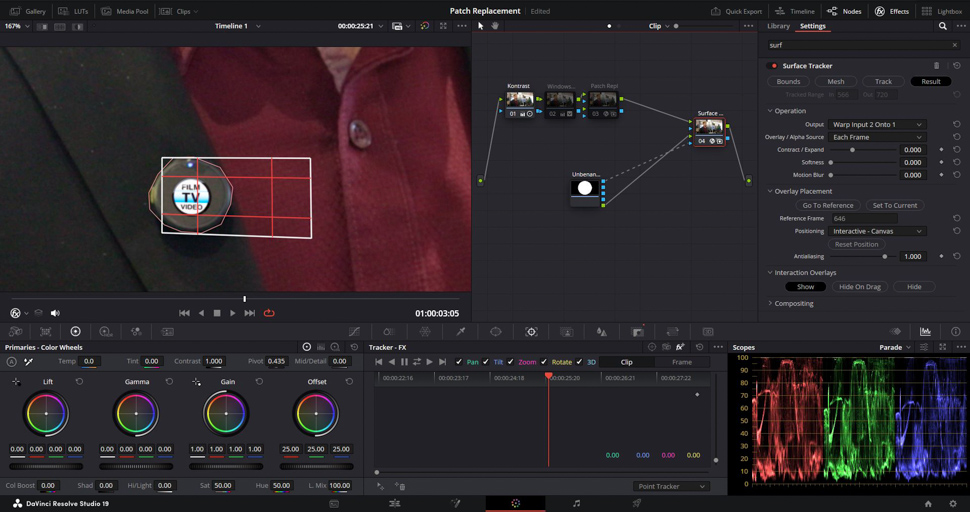Toggle the Nodes panel
Image resolution: width=970 pixels, height=512 pixels.
(x=844, y=11)
